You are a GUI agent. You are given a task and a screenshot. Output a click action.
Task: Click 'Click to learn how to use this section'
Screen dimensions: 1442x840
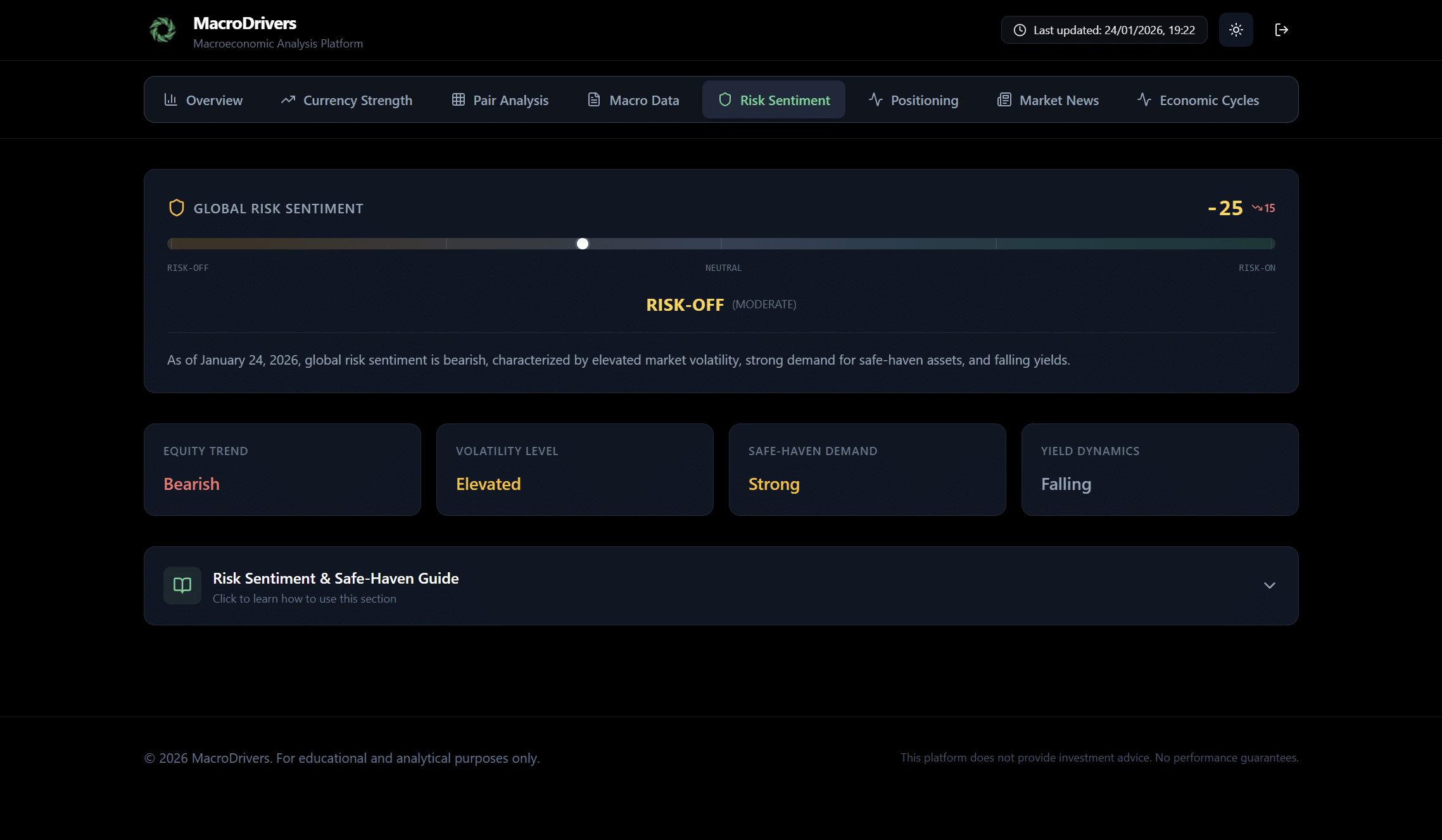click(x=305, y=599)
